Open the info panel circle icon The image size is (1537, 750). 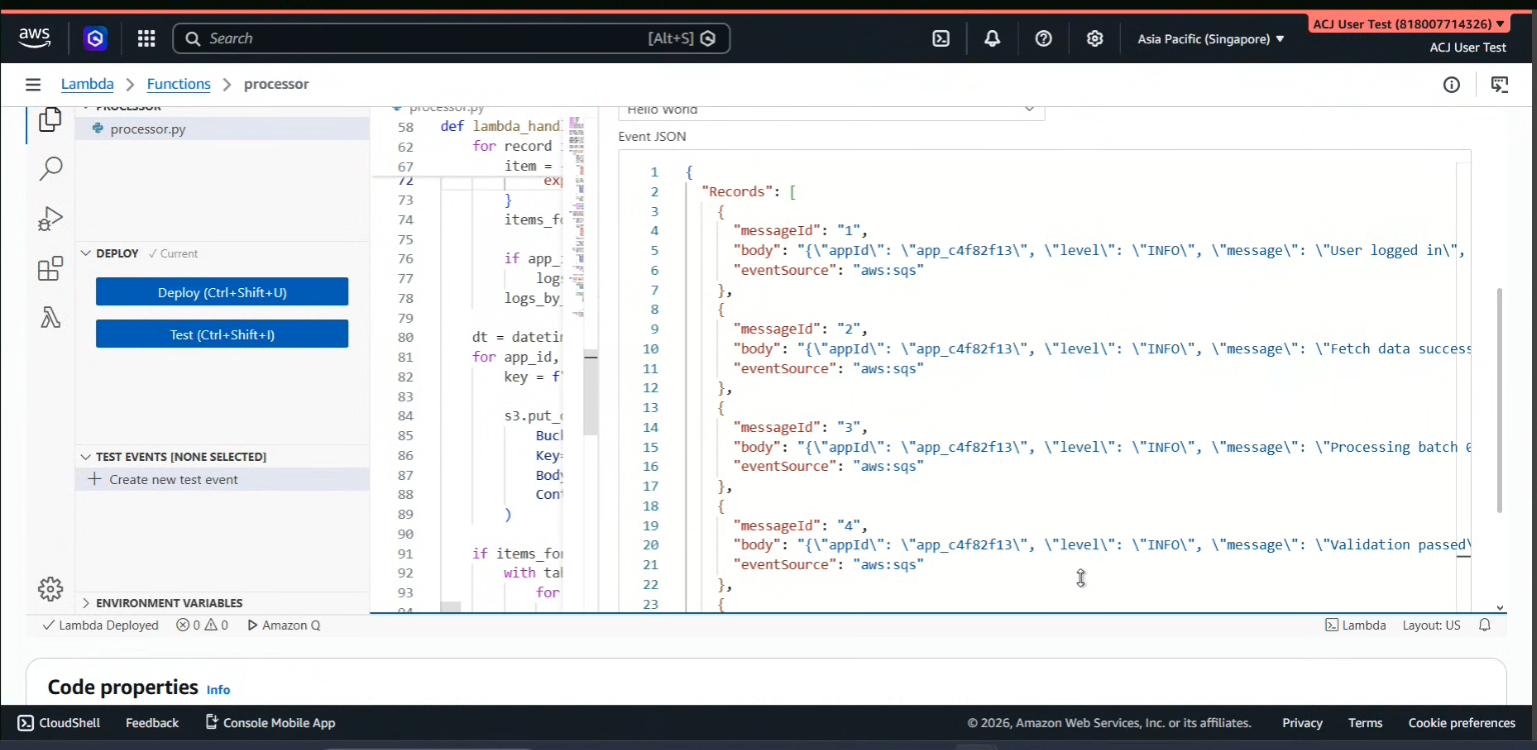(x=1451, y=85)
